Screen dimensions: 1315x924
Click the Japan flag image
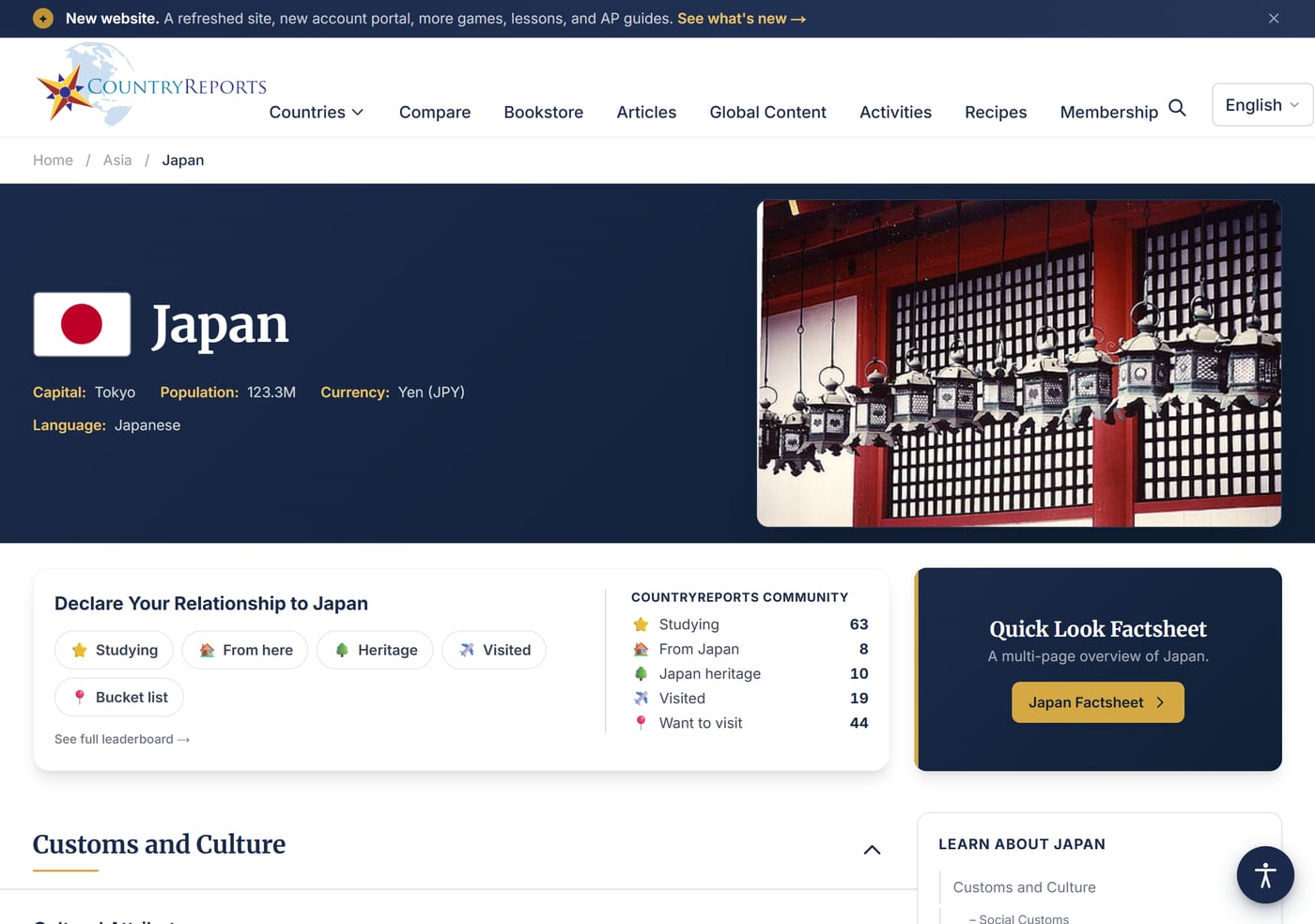pos(82,324)
